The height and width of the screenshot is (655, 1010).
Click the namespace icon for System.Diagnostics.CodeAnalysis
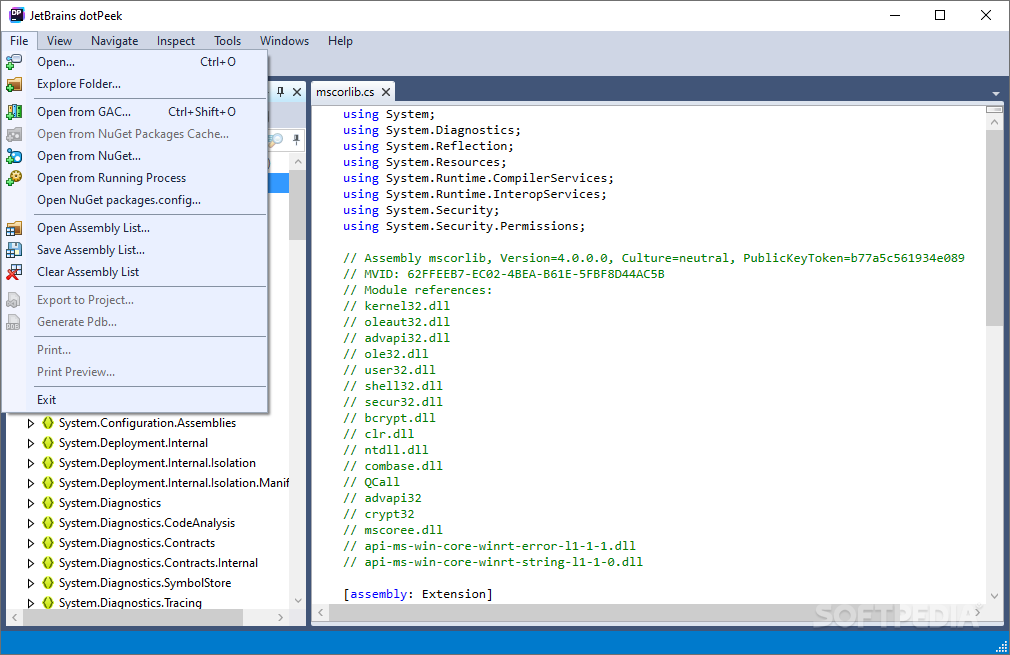48,523
